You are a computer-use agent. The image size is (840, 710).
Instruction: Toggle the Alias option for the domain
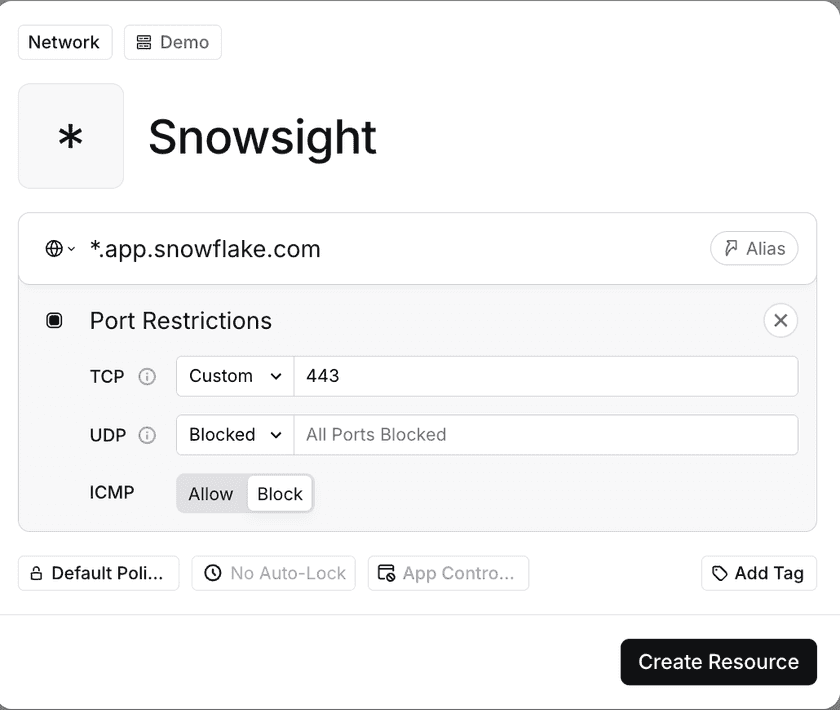click(x=754, y=248)
